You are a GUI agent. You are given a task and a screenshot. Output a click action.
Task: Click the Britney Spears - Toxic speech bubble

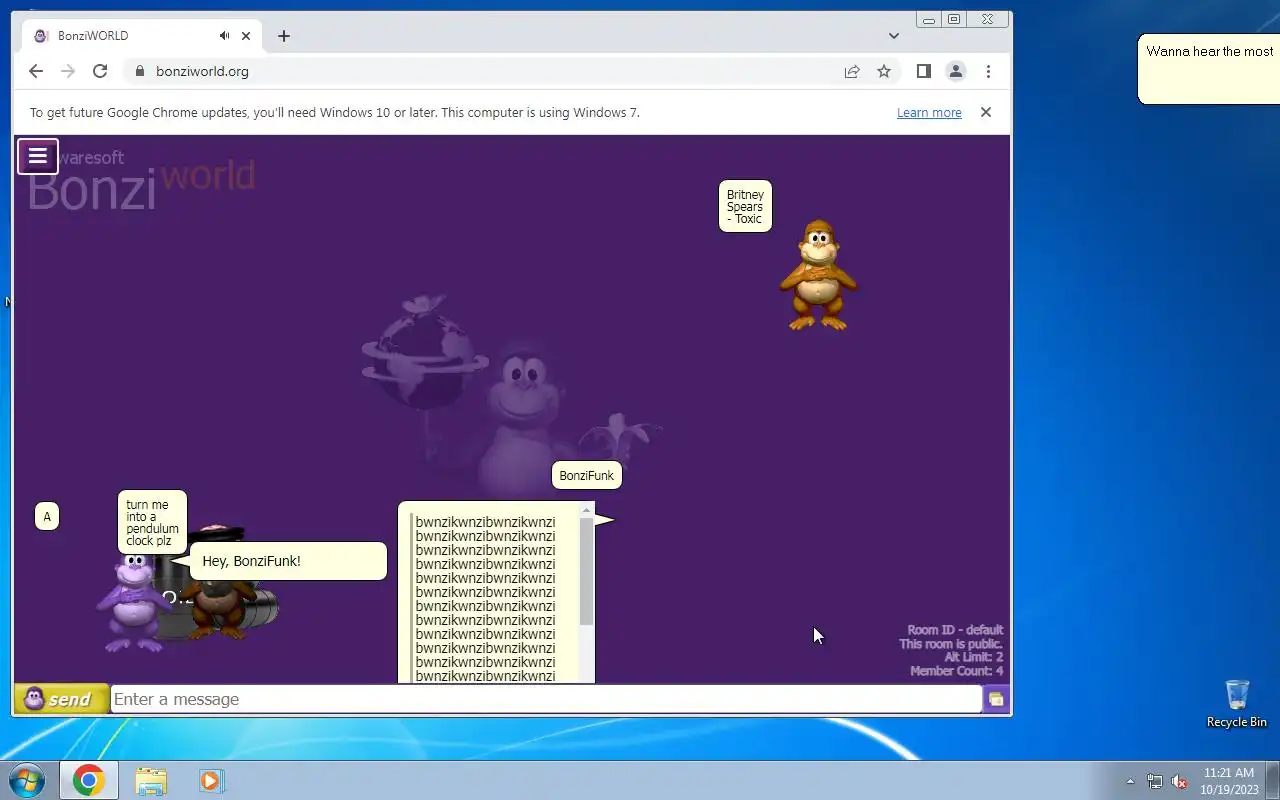(x=745, y=206)
